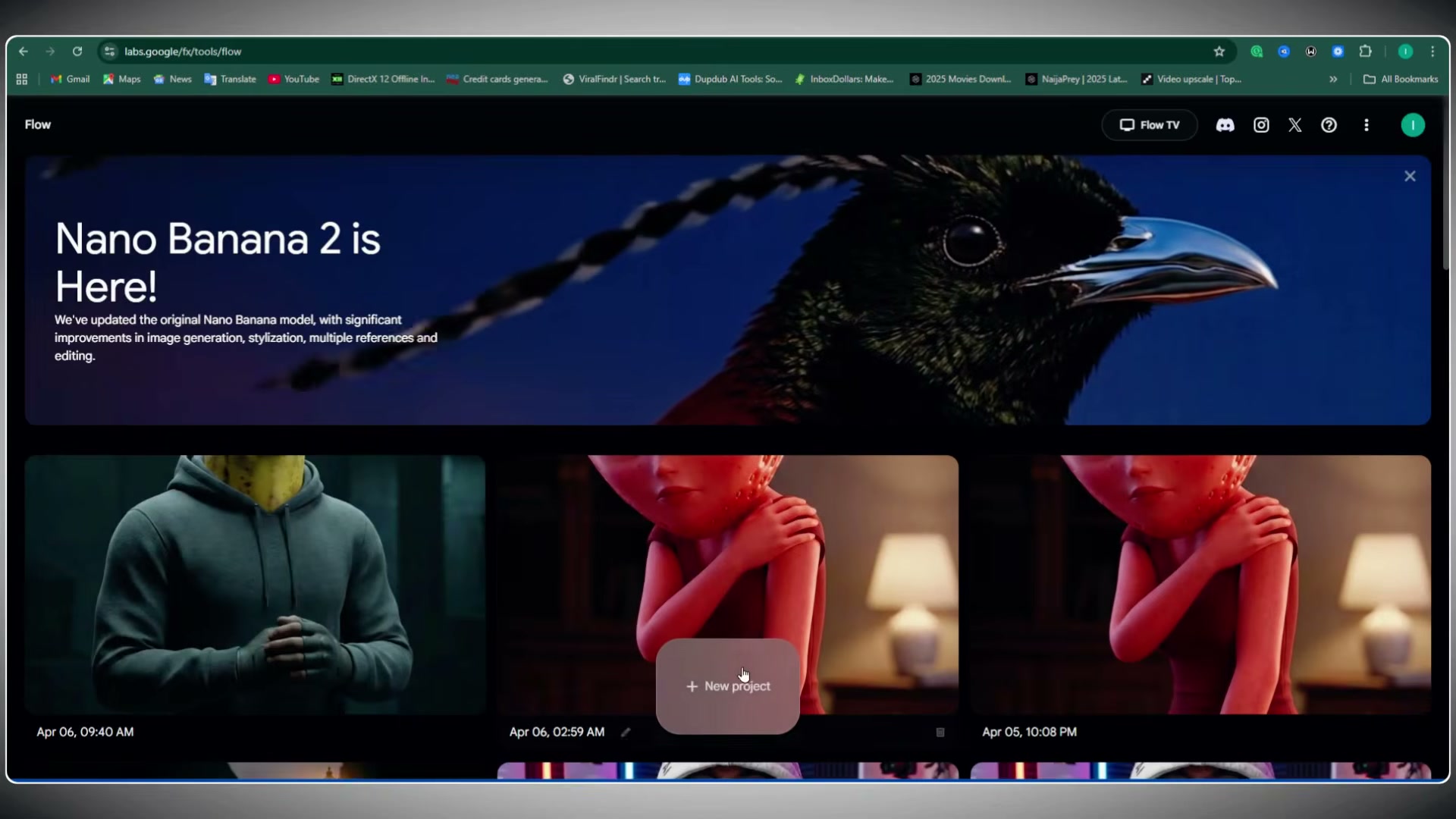Viewport: 1456px width, 819px height.
Task: Open the YouTube bookmark
Action: (x=293, y=79)
